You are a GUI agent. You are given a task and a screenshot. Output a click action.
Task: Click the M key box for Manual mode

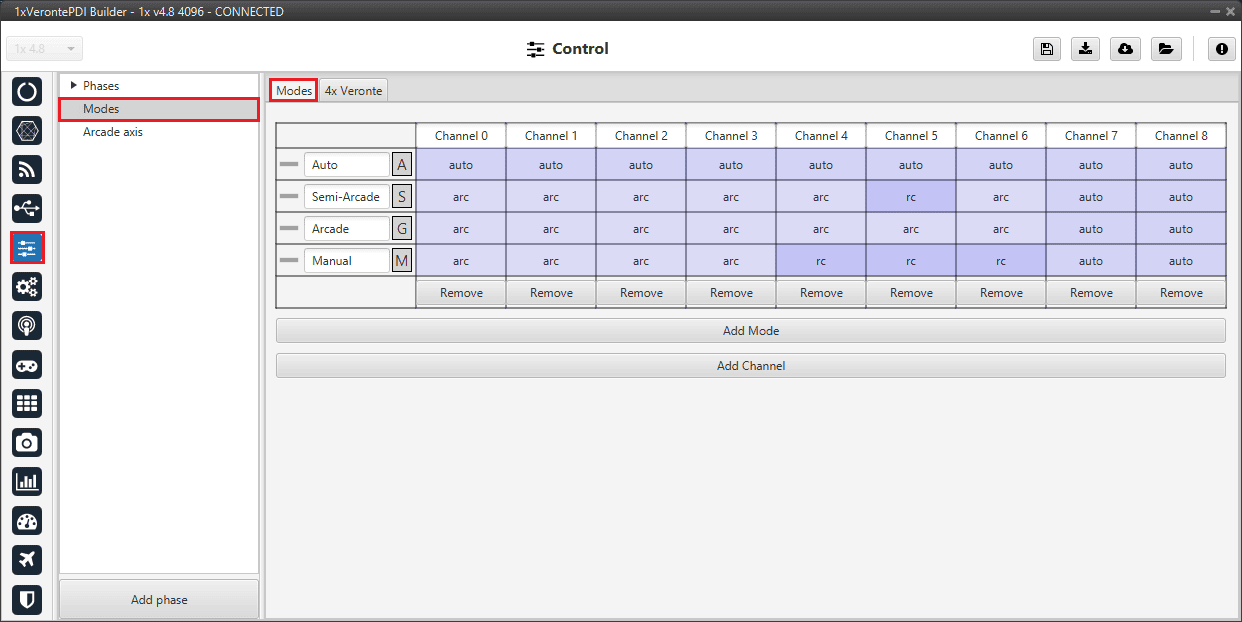pyautogui.click(x=402, y=261)
